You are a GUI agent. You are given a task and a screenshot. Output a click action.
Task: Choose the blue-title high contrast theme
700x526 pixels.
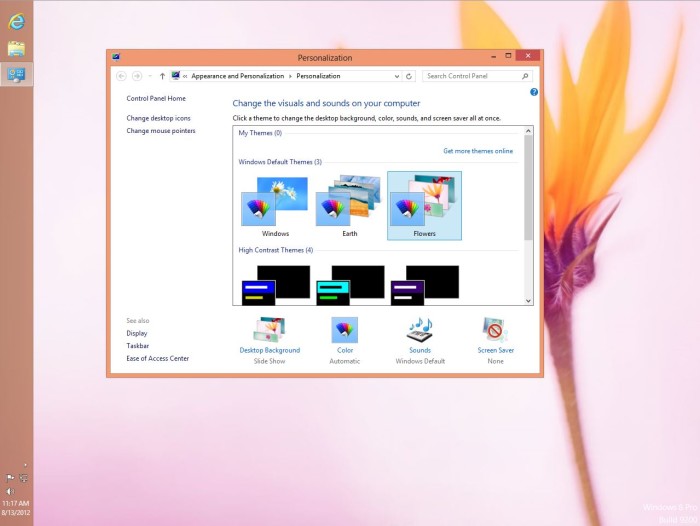275,285
